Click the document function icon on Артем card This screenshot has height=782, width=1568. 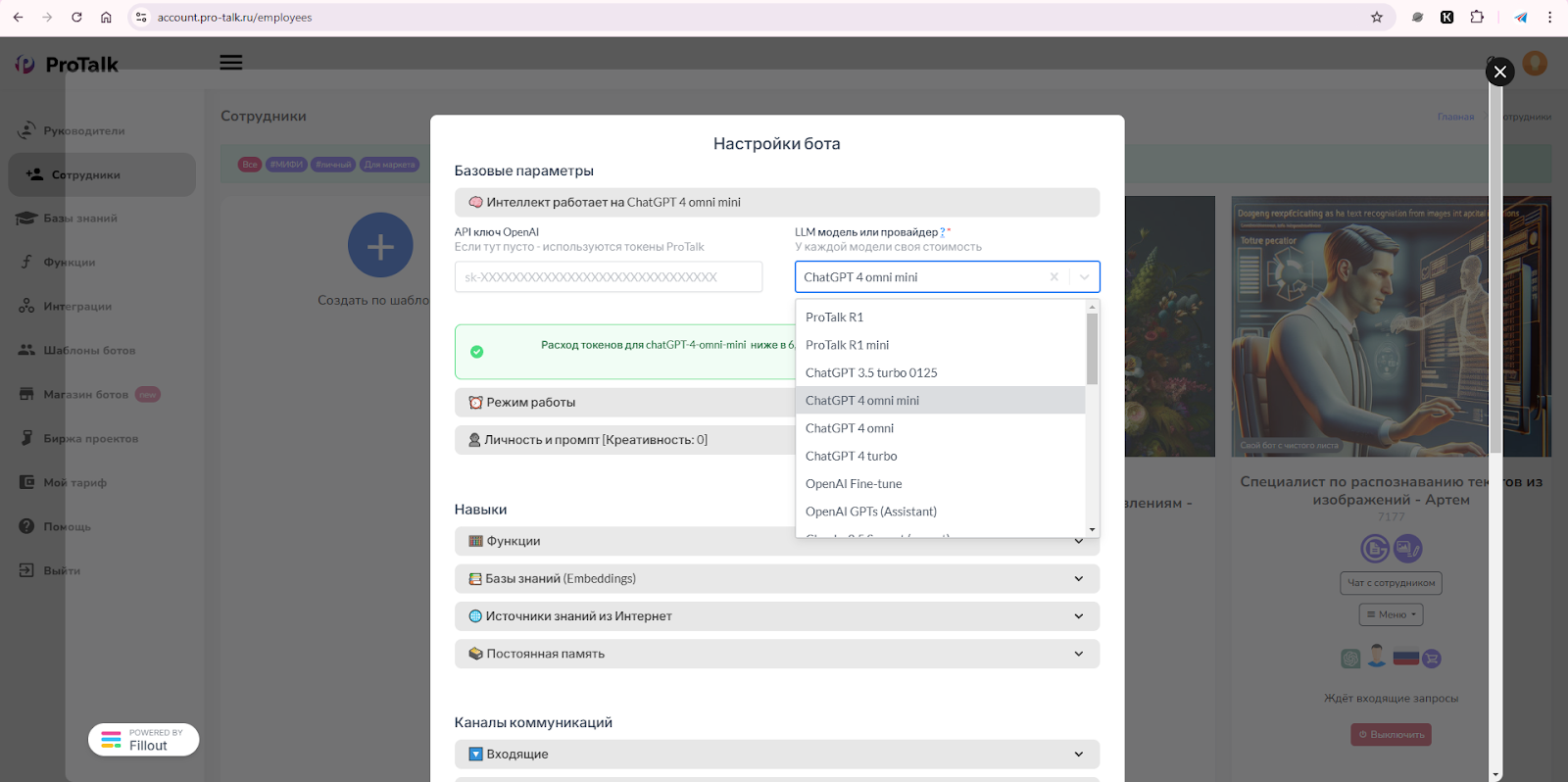[1375, 549]
